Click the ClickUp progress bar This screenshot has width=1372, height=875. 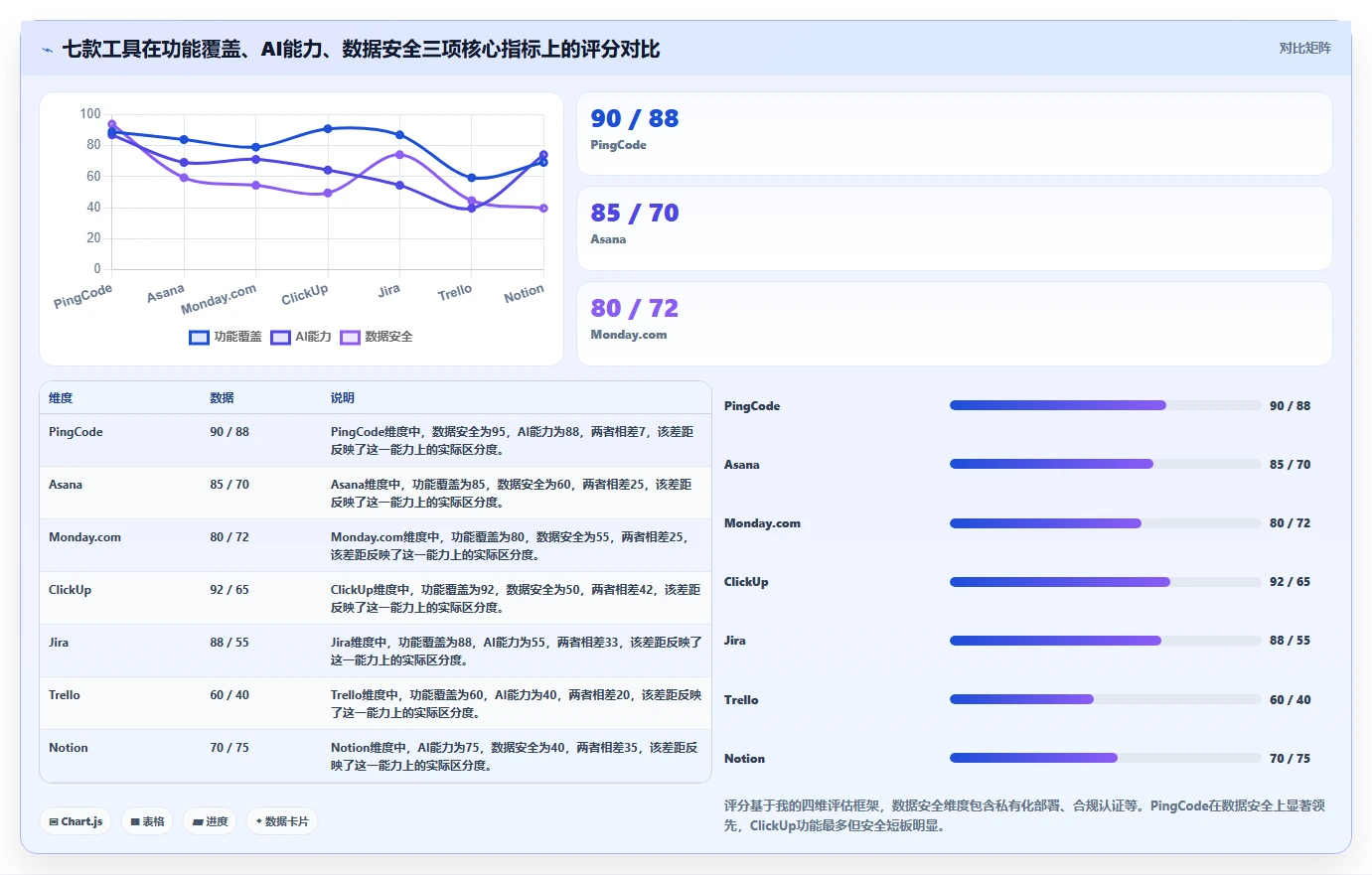(x=1105, y=582)
